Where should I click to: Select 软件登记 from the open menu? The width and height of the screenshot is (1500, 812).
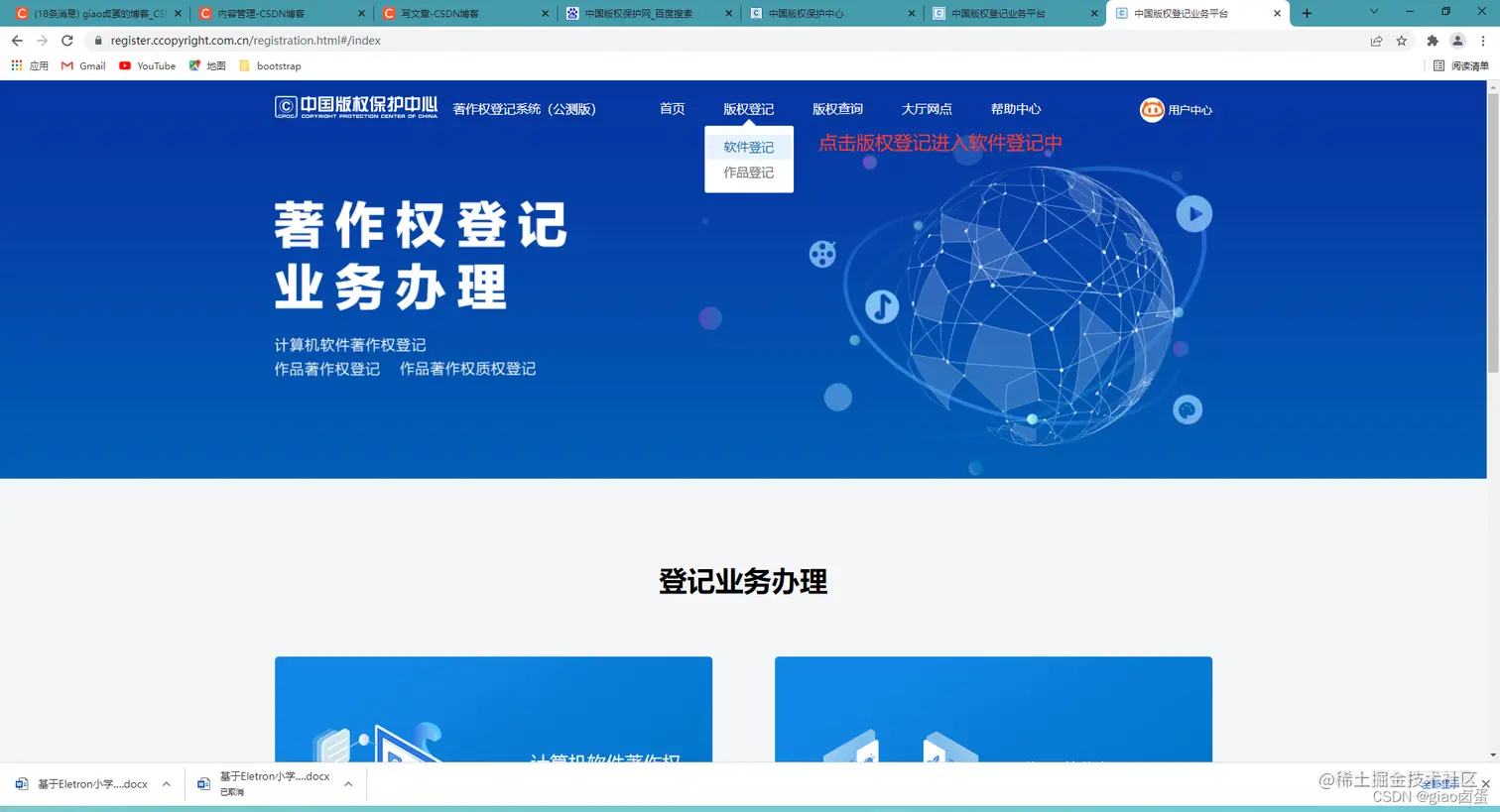pyautogui.click(x=748, y=146)
